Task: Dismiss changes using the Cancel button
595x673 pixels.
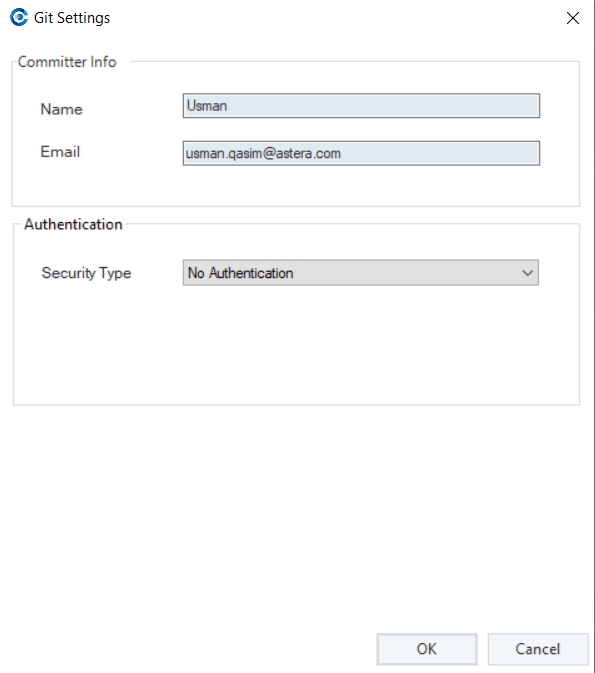Action: point(537,649)
